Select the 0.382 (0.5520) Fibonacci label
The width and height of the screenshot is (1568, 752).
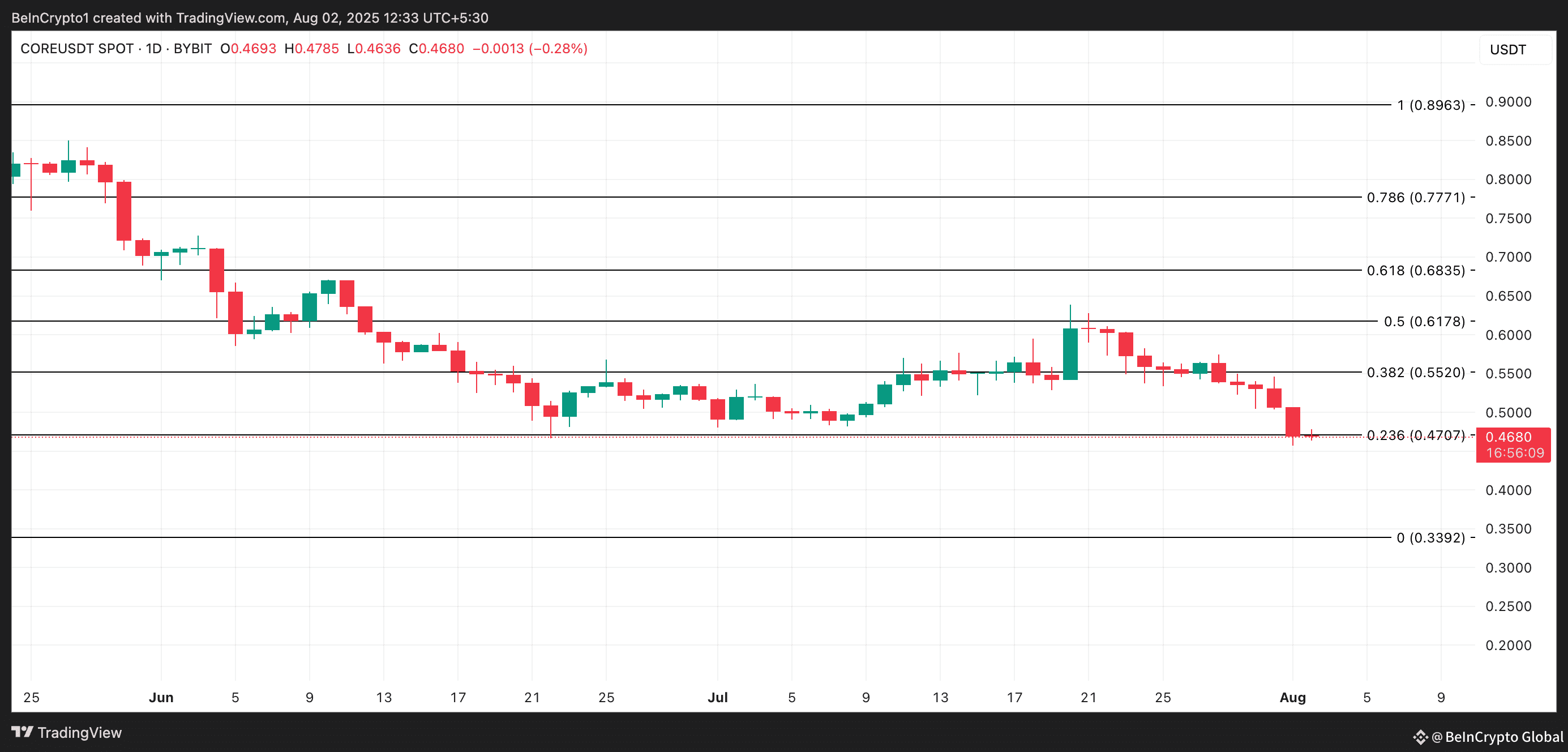click(x=1416, y=372)
